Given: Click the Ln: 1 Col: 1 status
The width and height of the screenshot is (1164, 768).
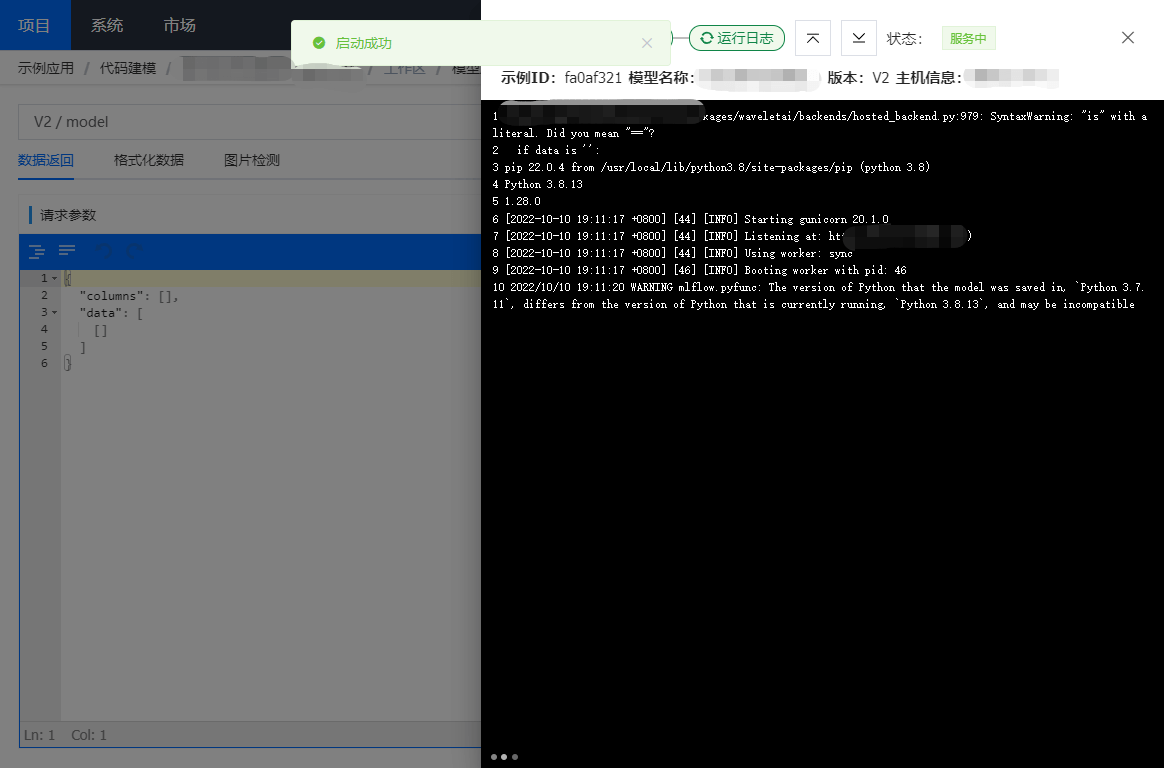Looking at the screenshot, I should 65,735.
